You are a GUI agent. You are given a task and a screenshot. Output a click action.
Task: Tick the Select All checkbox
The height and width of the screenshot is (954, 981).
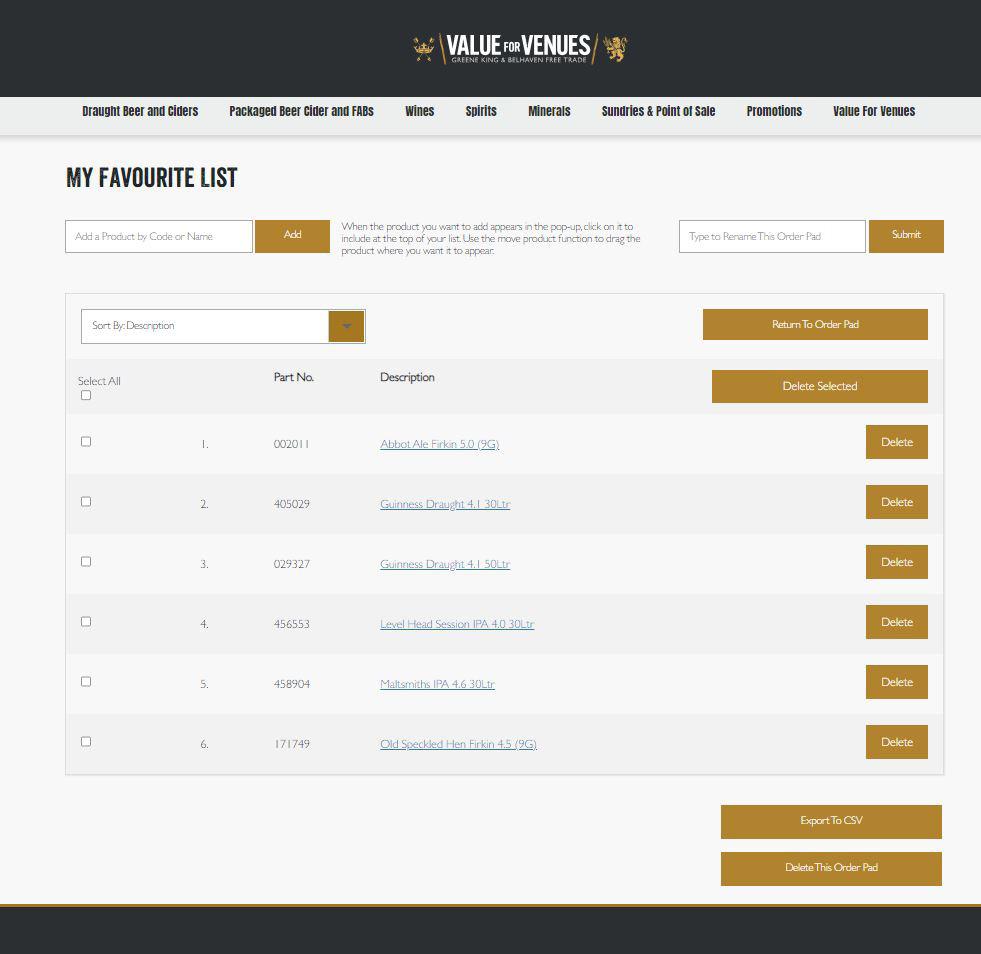pyautogui.click(x=86, y=395)
